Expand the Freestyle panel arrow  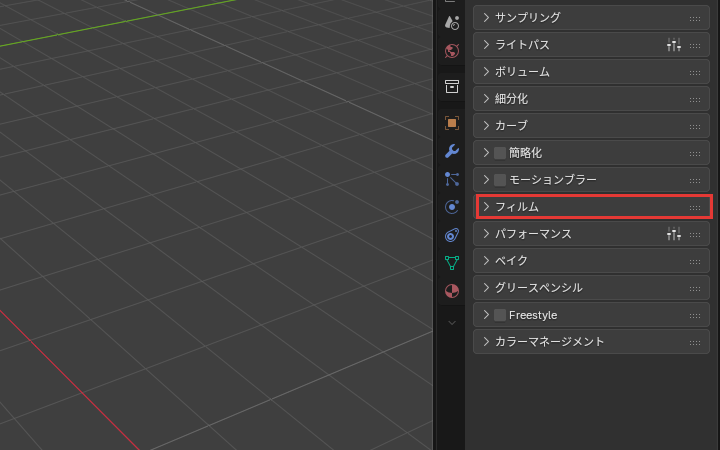pyautogui.click(x=486, y=315)
